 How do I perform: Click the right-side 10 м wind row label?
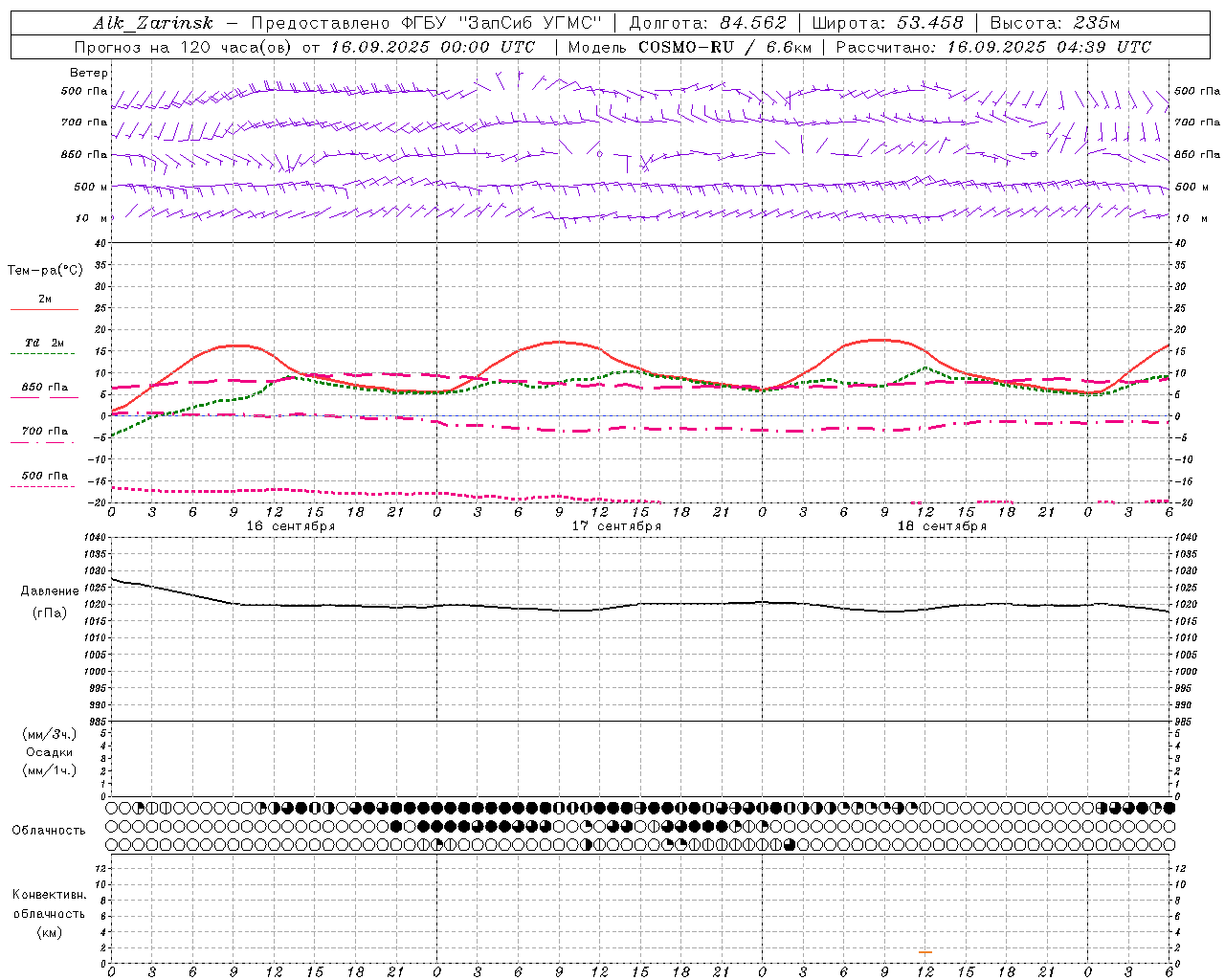(x=1191, y=218)
